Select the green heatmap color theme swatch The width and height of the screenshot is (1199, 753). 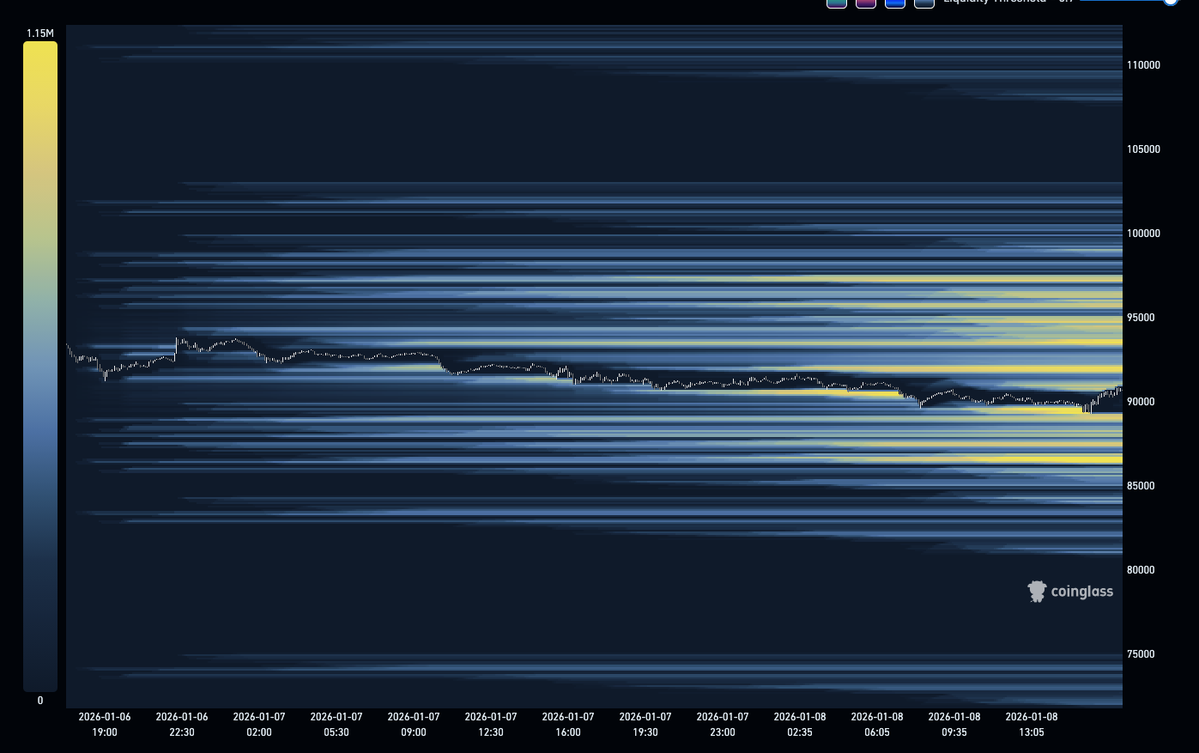pyautogui.click(x=837, y=3)
